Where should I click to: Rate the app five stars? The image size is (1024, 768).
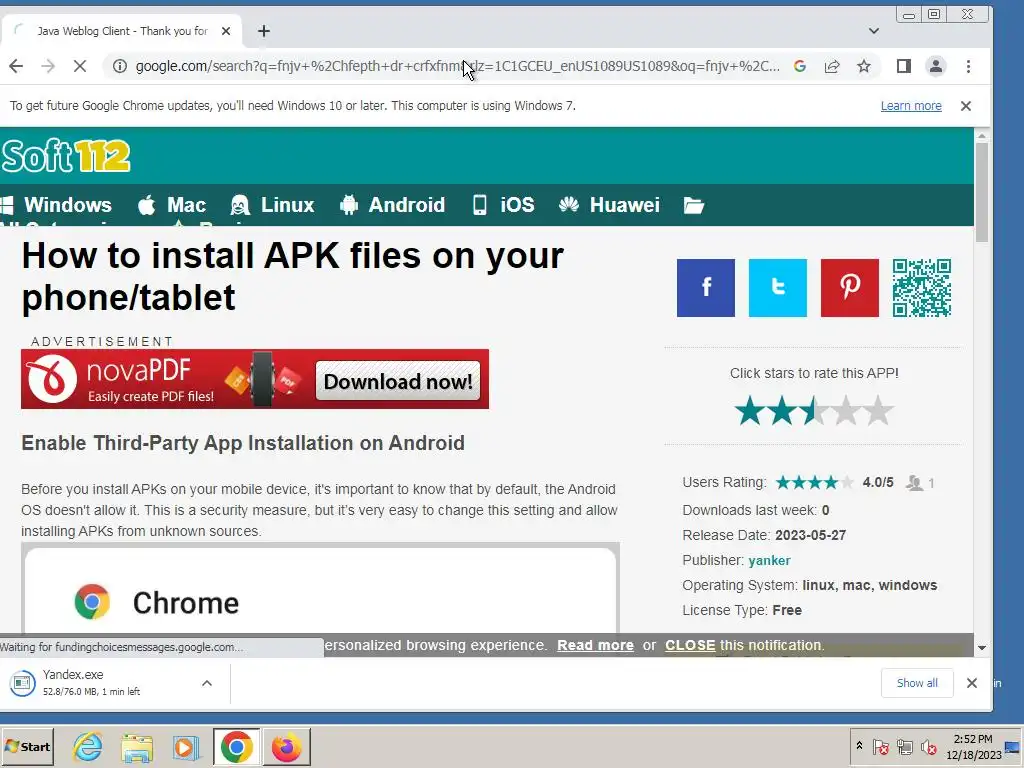pyautogui.click(x=878, y=411)
